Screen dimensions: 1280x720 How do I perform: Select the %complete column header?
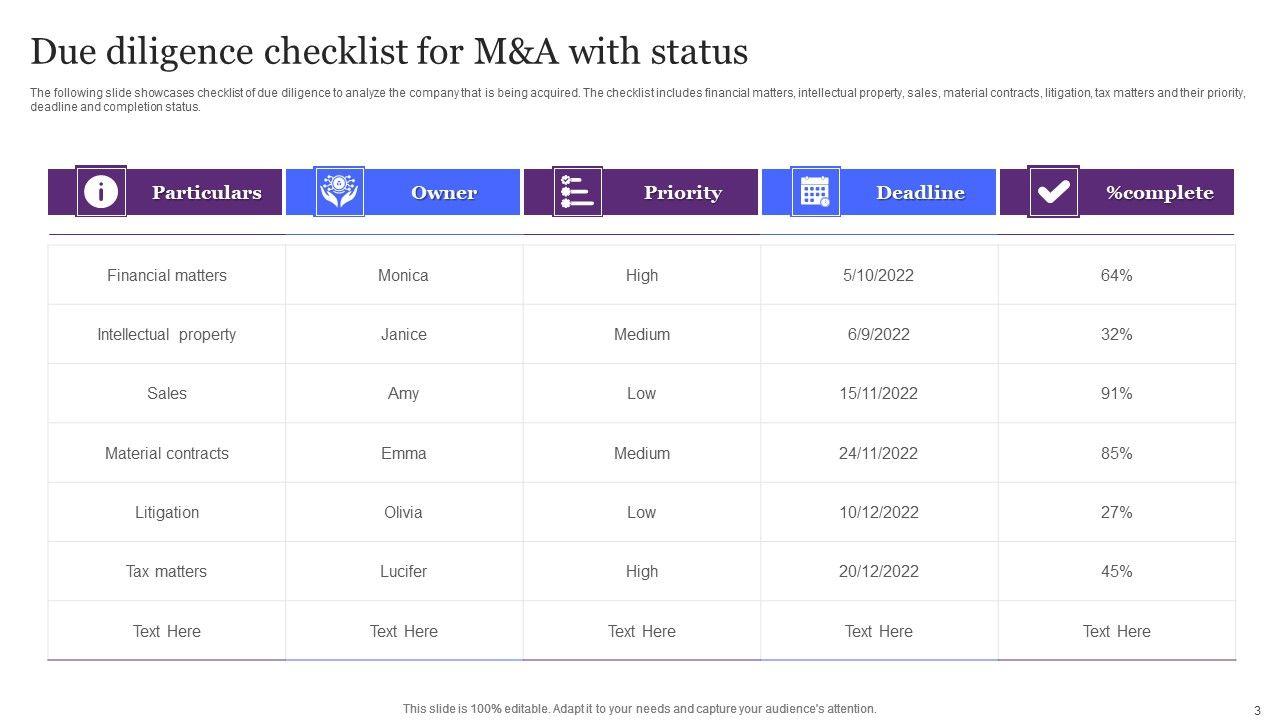[1159, 193]
